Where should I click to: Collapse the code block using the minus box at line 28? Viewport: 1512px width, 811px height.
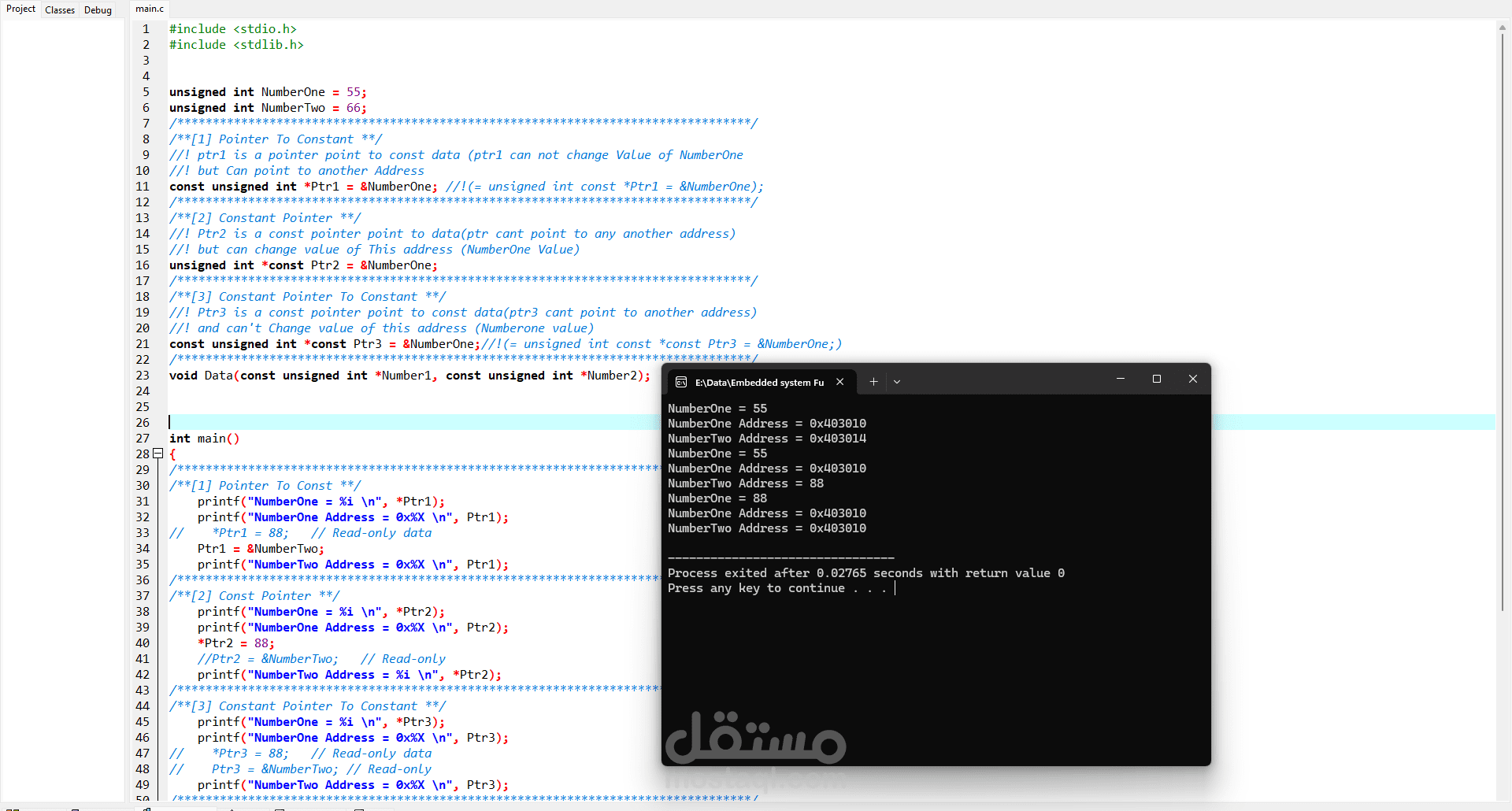point(157,454)
